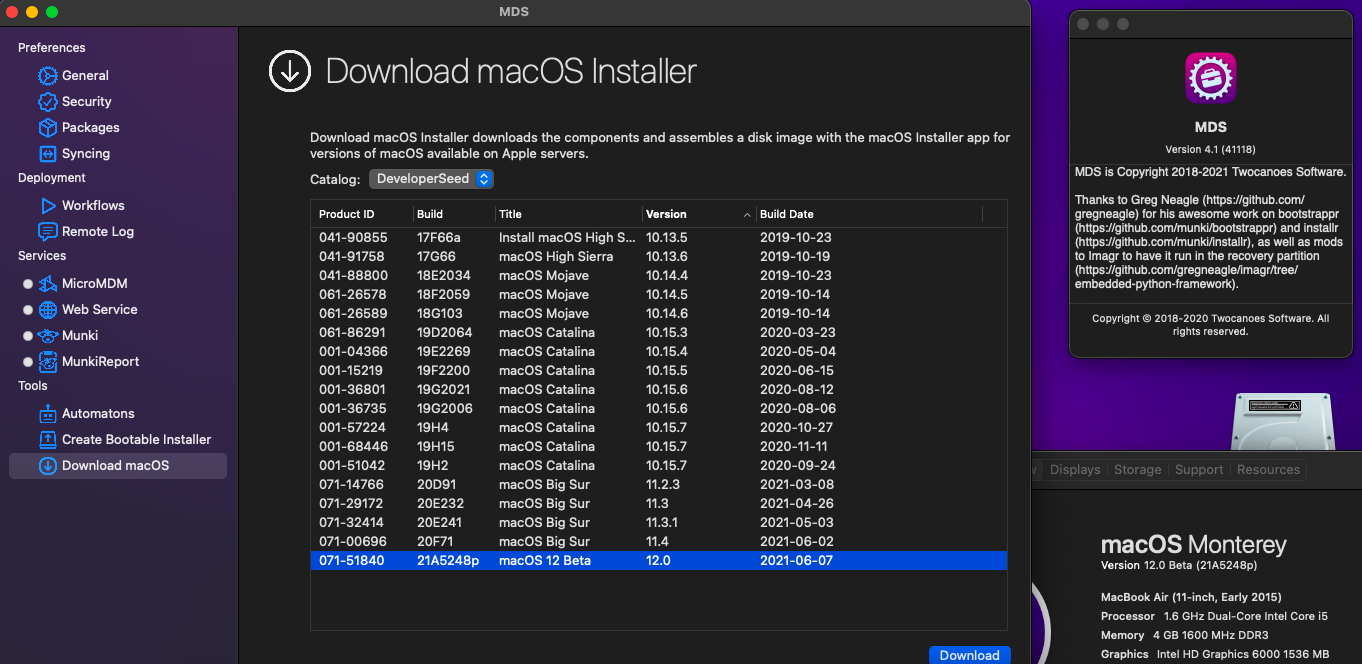Select Big Sur row with build 20D91
This screenshot has width=1362, height=664.
tap(659, 484)
